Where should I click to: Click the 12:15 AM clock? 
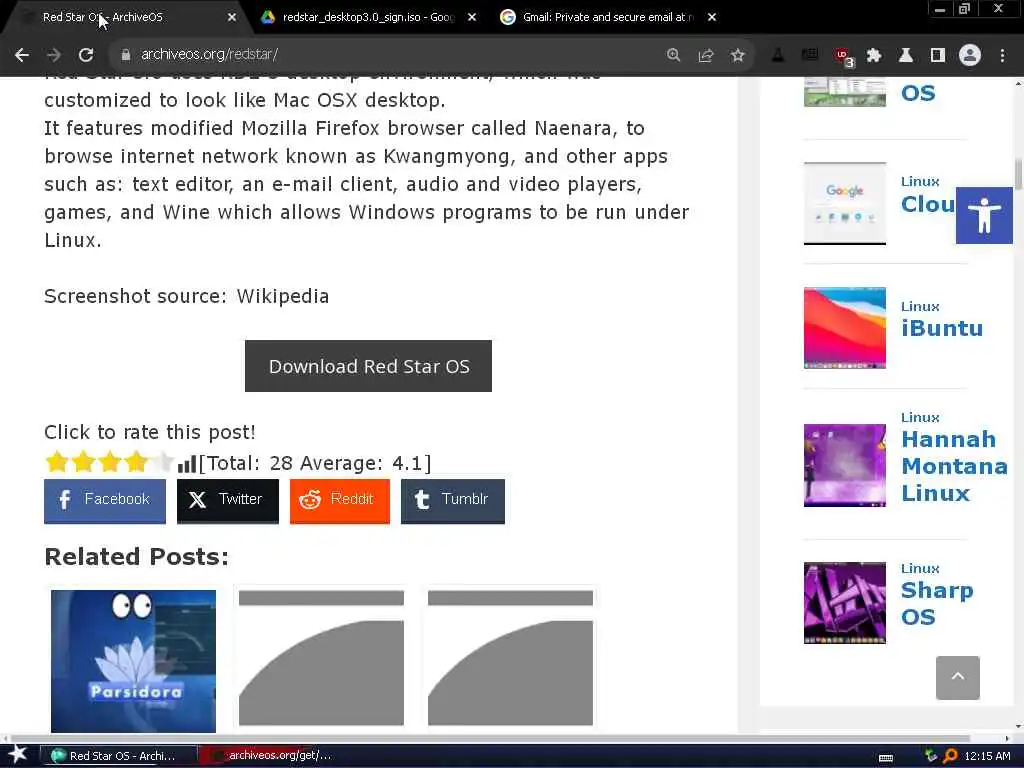tap(987, 756)
